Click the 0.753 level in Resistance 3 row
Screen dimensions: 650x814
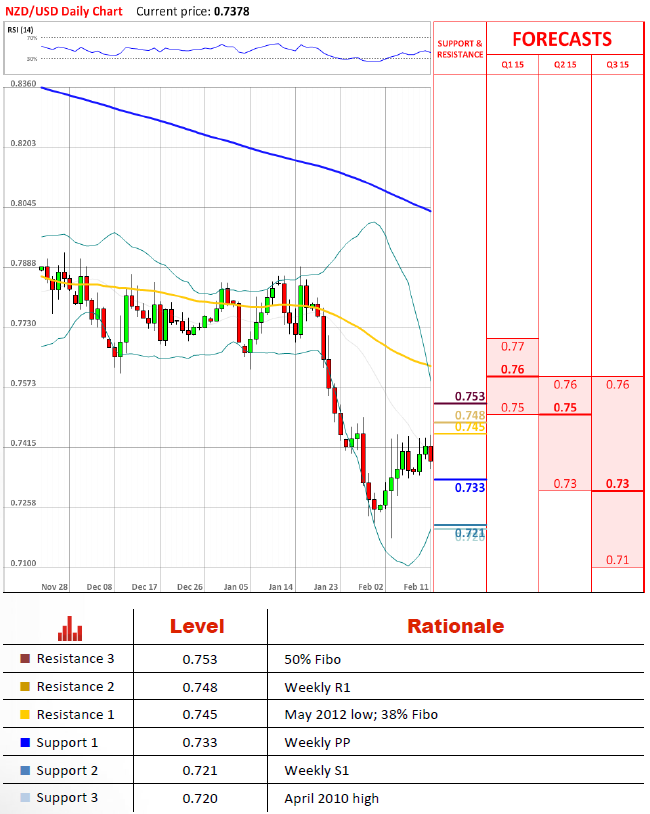coord(200,660)
